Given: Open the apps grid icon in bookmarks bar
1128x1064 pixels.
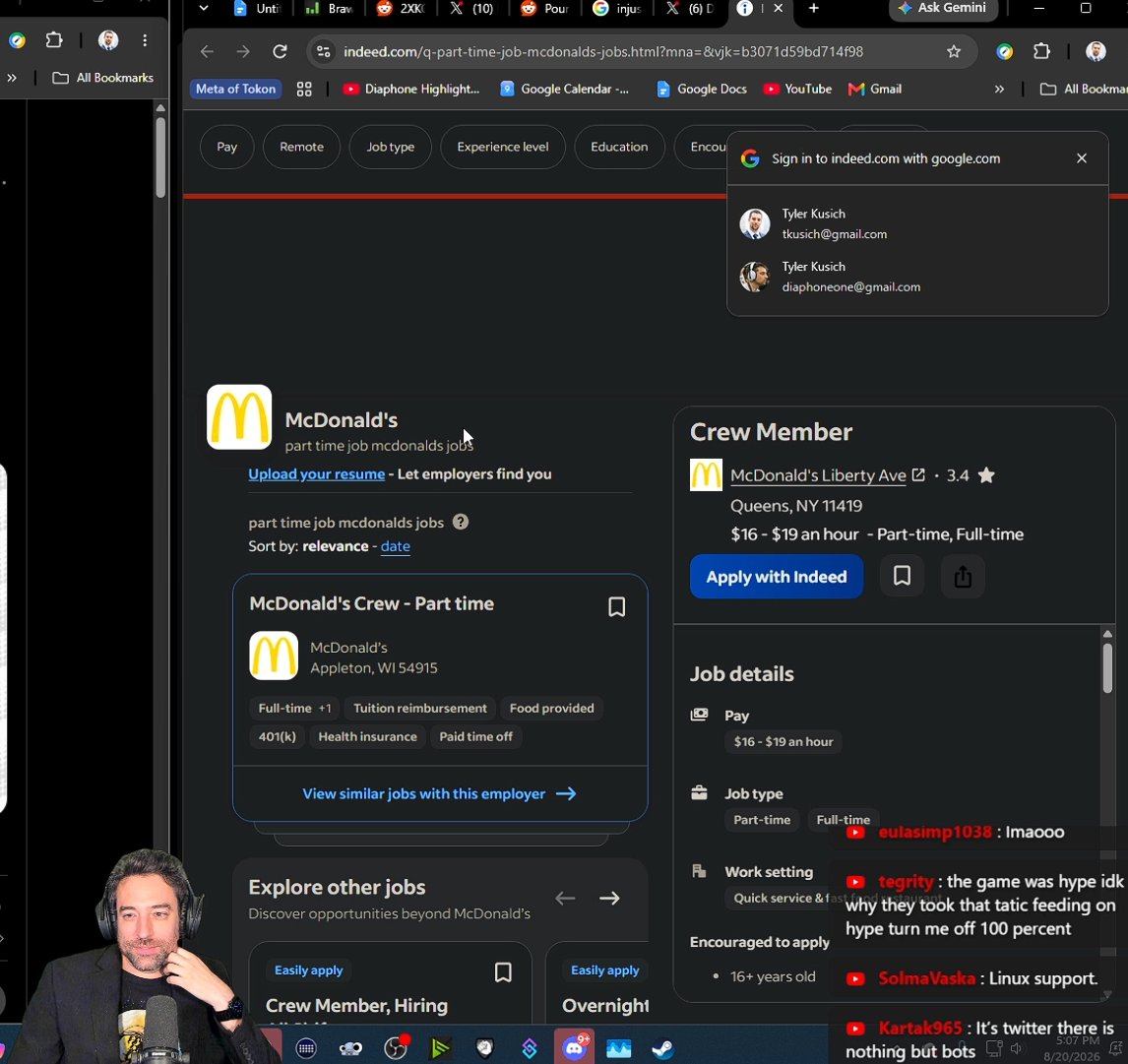Looking at the screenshot, I should tap(304, 90).
